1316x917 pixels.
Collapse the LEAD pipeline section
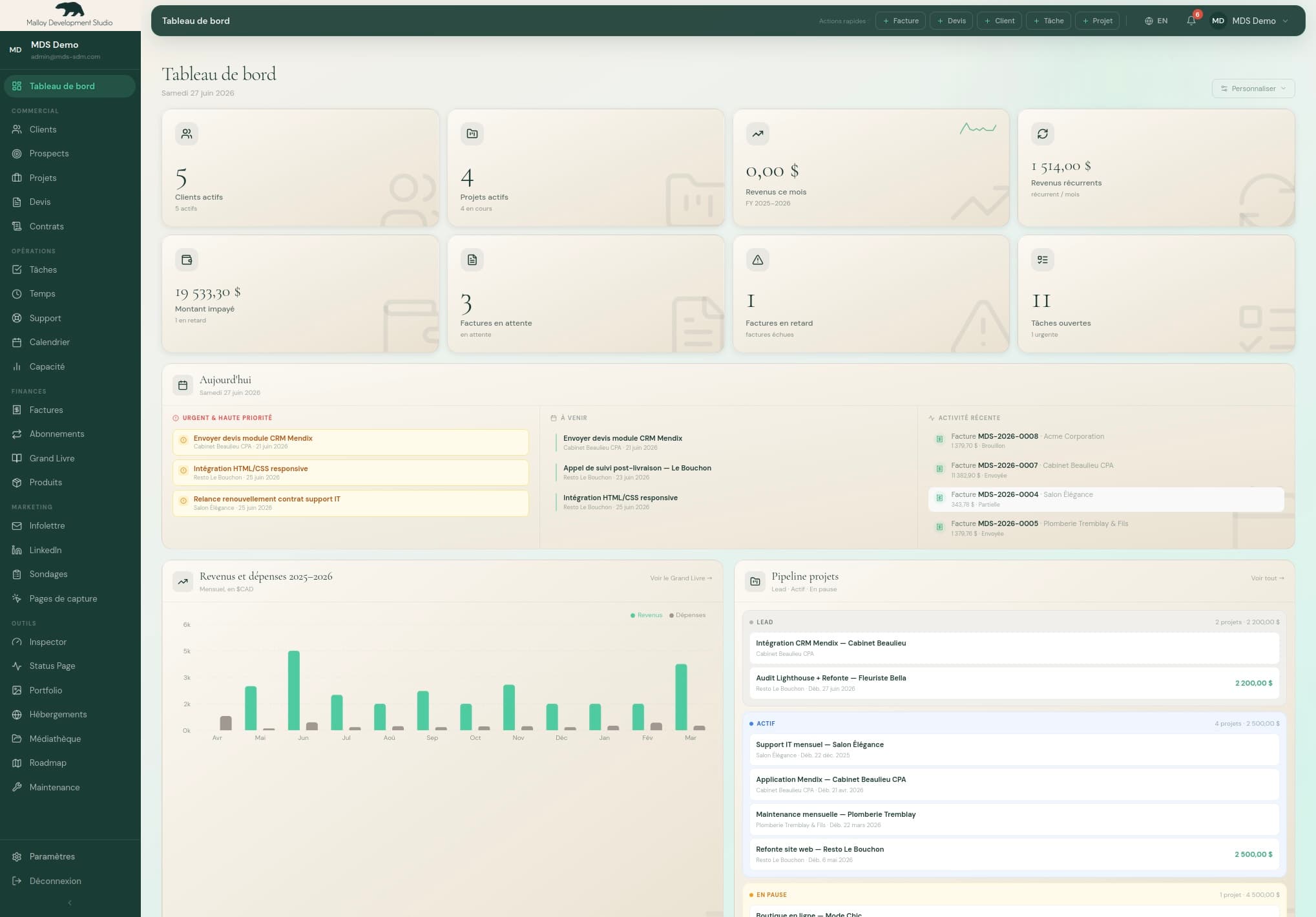coord(1014,622)
